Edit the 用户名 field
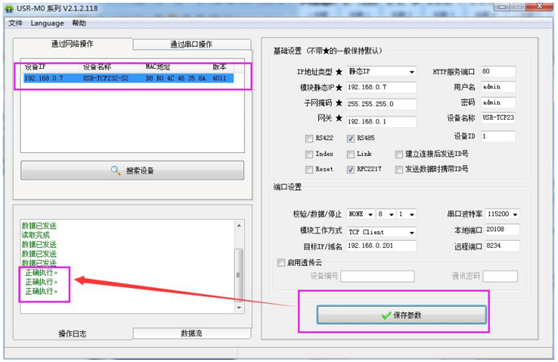Image resolution: width=558 pixels, height=362 pixels. [x=498, y=87]
